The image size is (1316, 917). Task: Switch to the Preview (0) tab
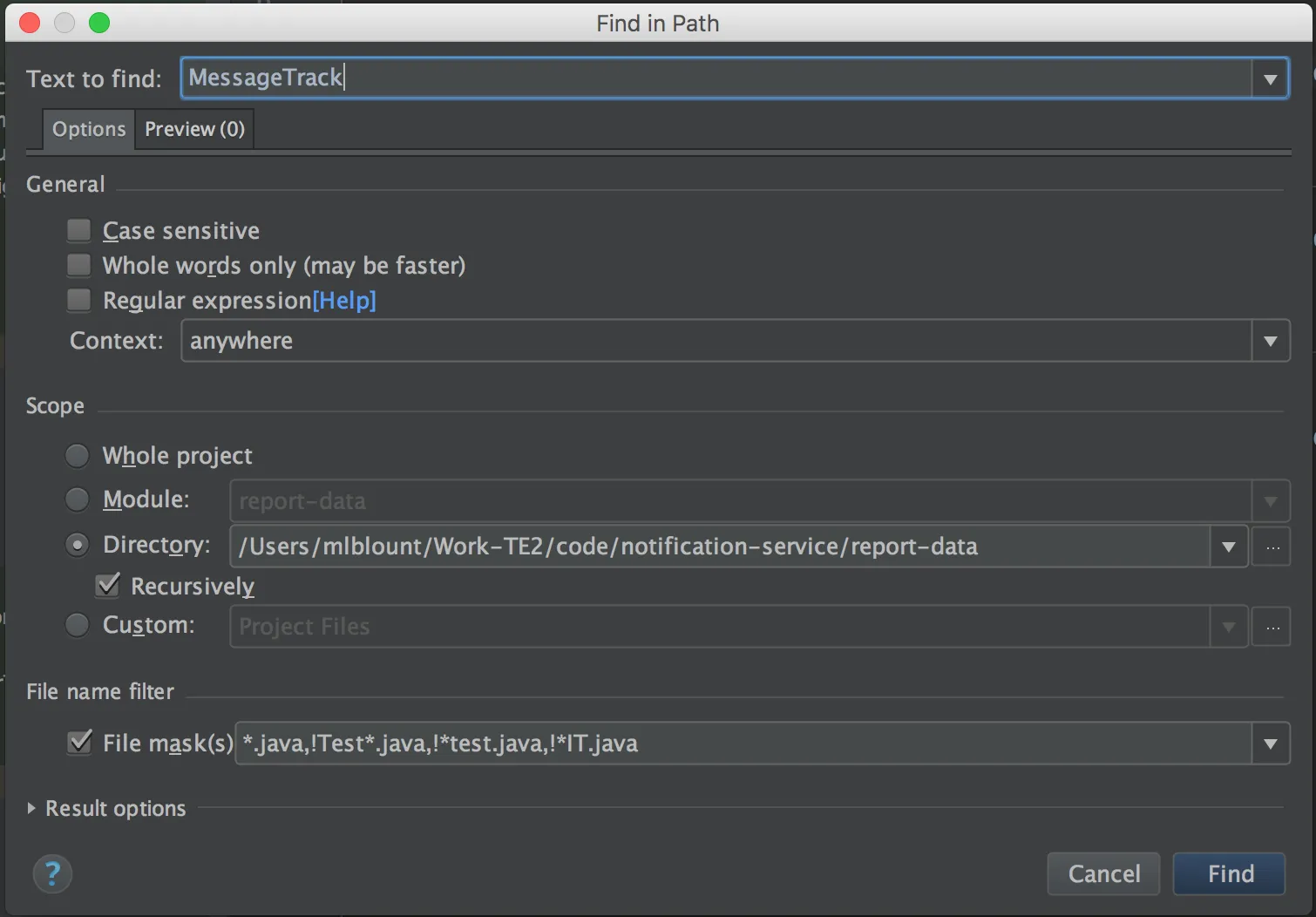tap(194, 129)
